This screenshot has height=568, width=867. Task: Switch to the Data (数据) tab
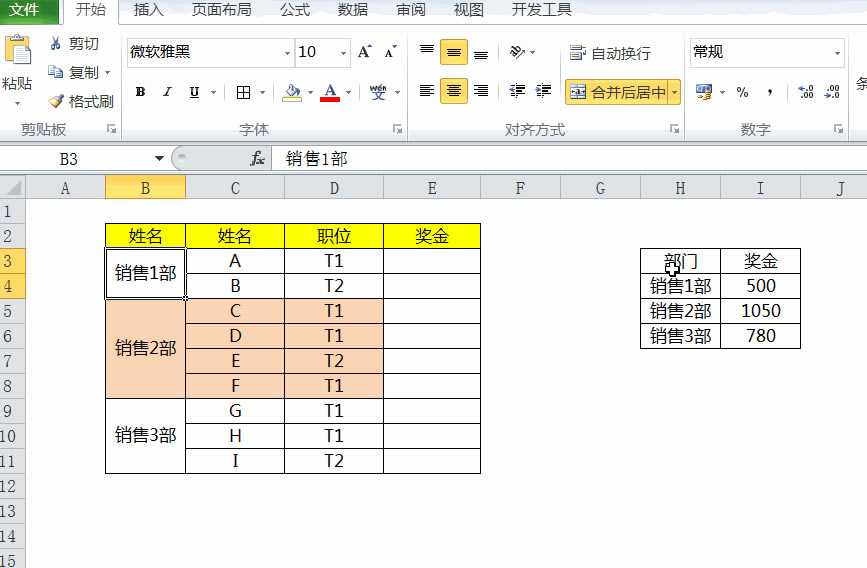(353, 10)
